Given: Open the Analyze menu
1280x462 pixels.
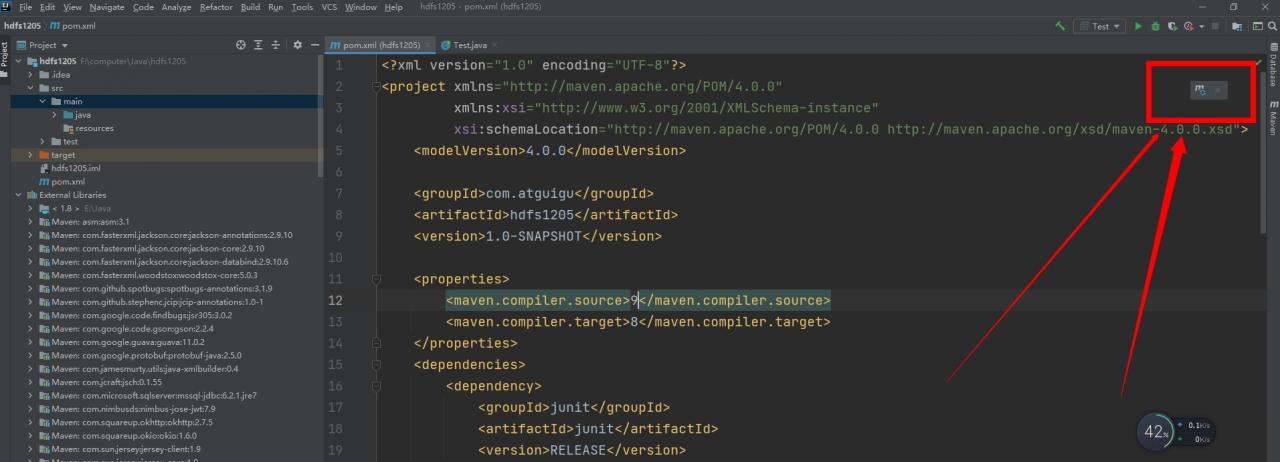Looking at the screenshot, I should point(176,7).
